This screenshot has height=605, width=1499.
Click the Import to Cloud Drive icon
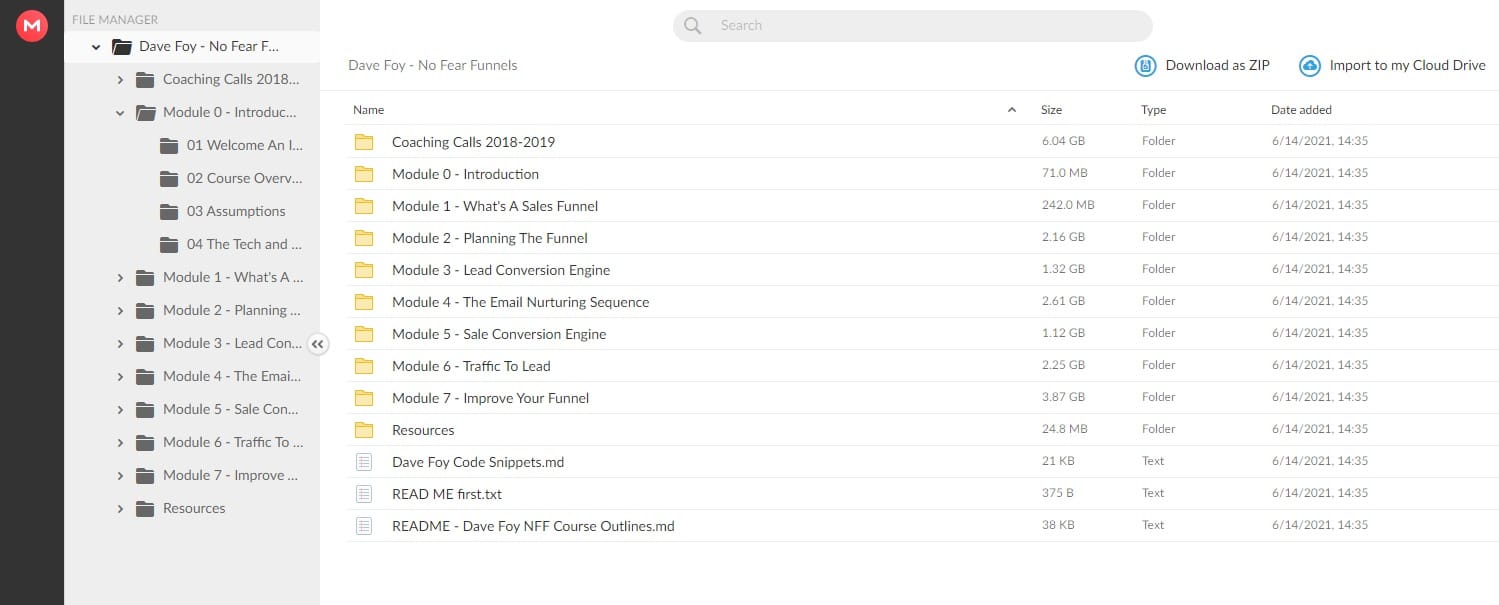1309,66
